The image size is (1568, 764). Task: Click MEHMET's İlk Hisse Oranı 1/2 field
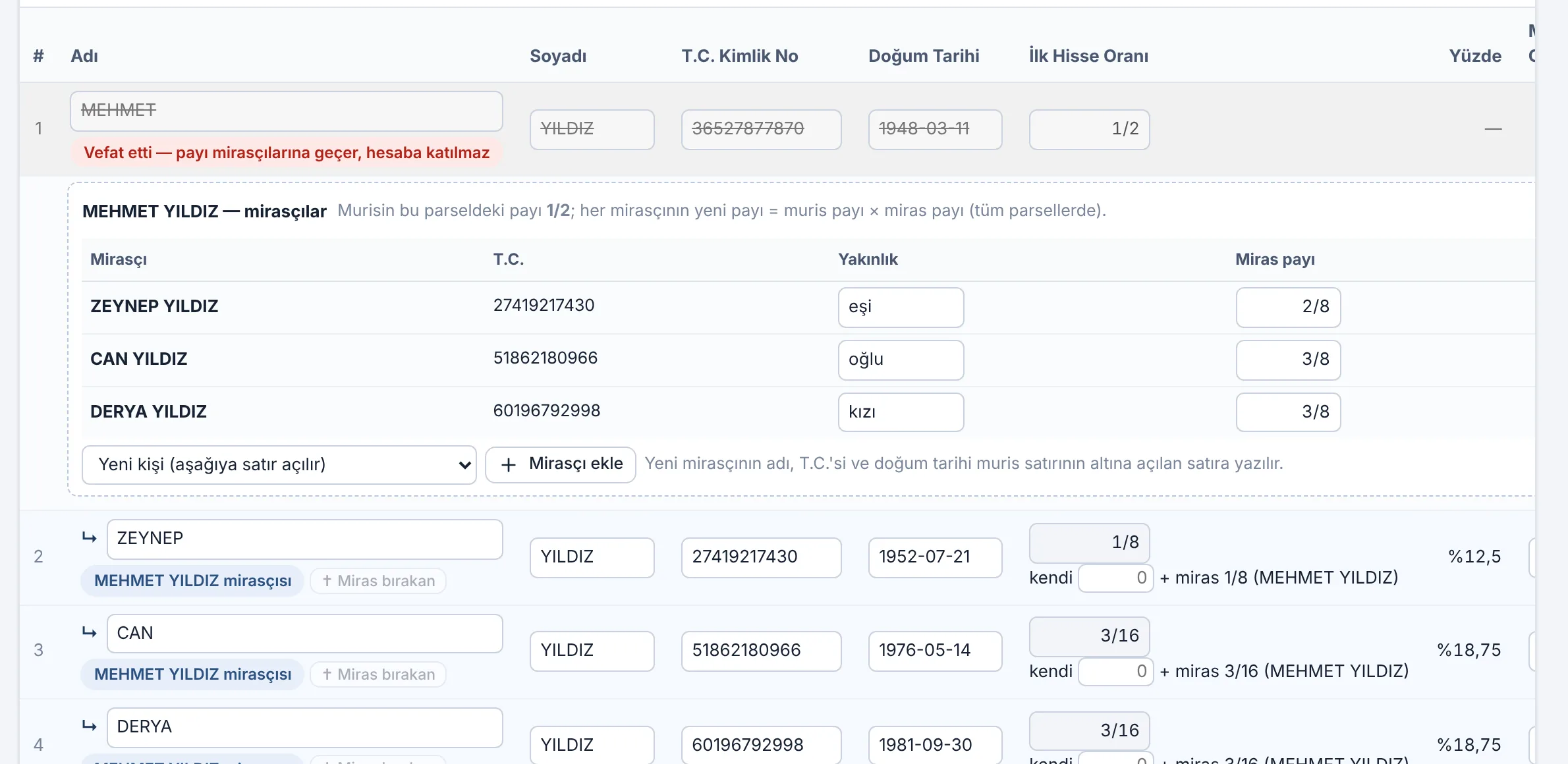1089,129
